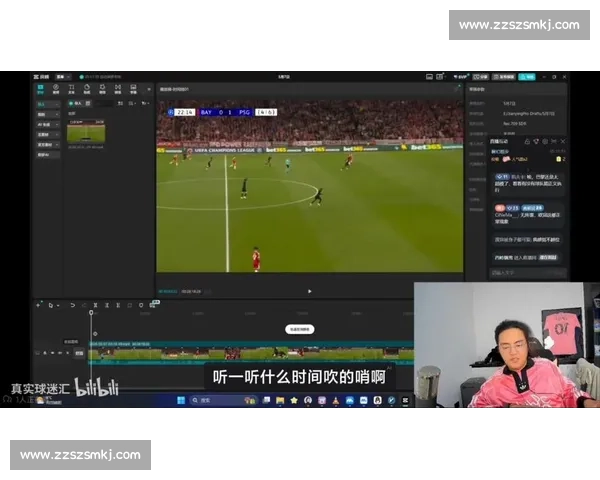Open settings gear in live chat panel
Image resolution: width=600 pixels, height=480 pixels.
pyautogui.click(x=545, y=142)
